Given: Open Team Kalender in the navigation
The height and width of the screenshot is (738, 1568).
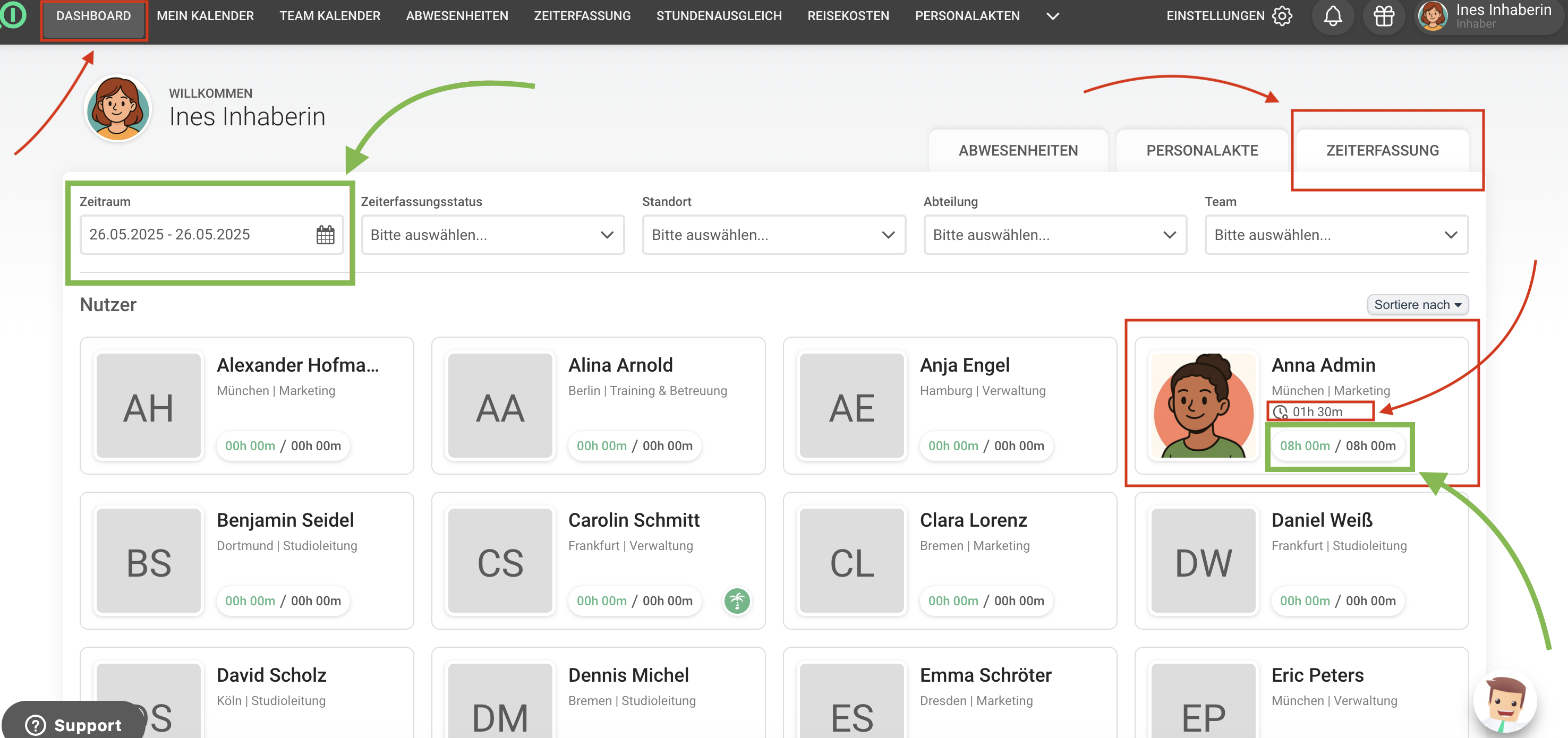Looking at the screenshot, I should click(x=329, y=16).
